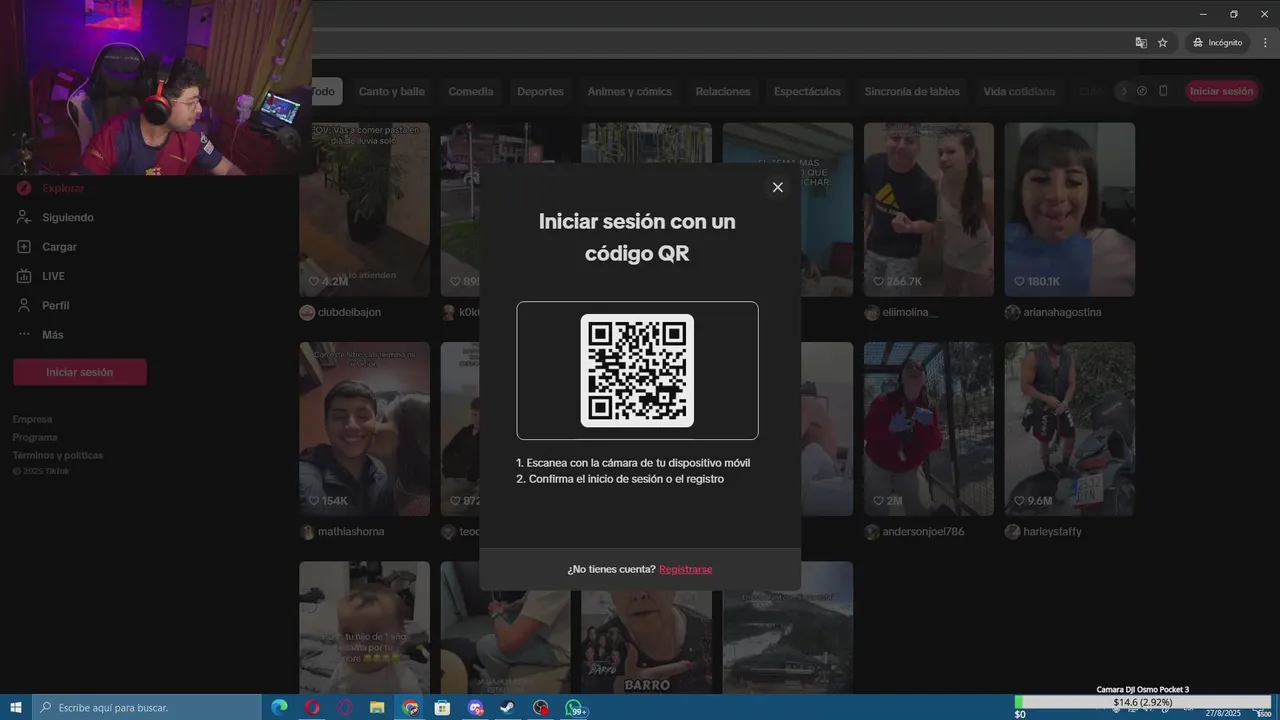Viewport: 1280px width, 720px height.
Task: Expand the Más three-dots menu
Action: coord(24,334)
